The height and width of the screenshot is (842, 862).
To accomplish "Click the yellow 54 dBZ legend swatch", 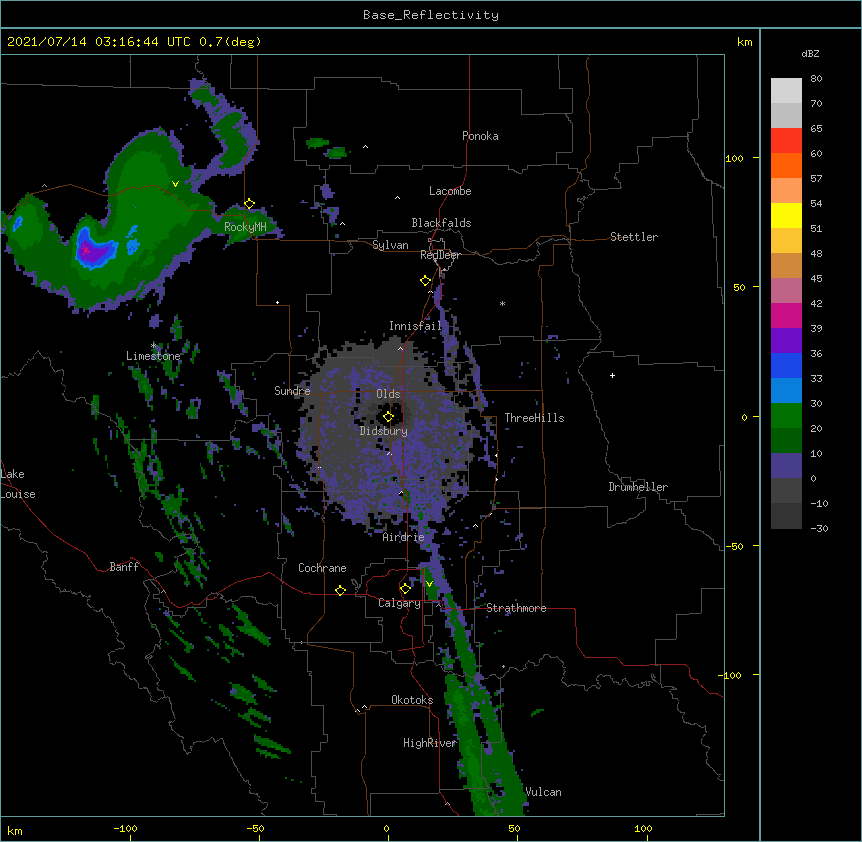I will [x=786, y=215].
